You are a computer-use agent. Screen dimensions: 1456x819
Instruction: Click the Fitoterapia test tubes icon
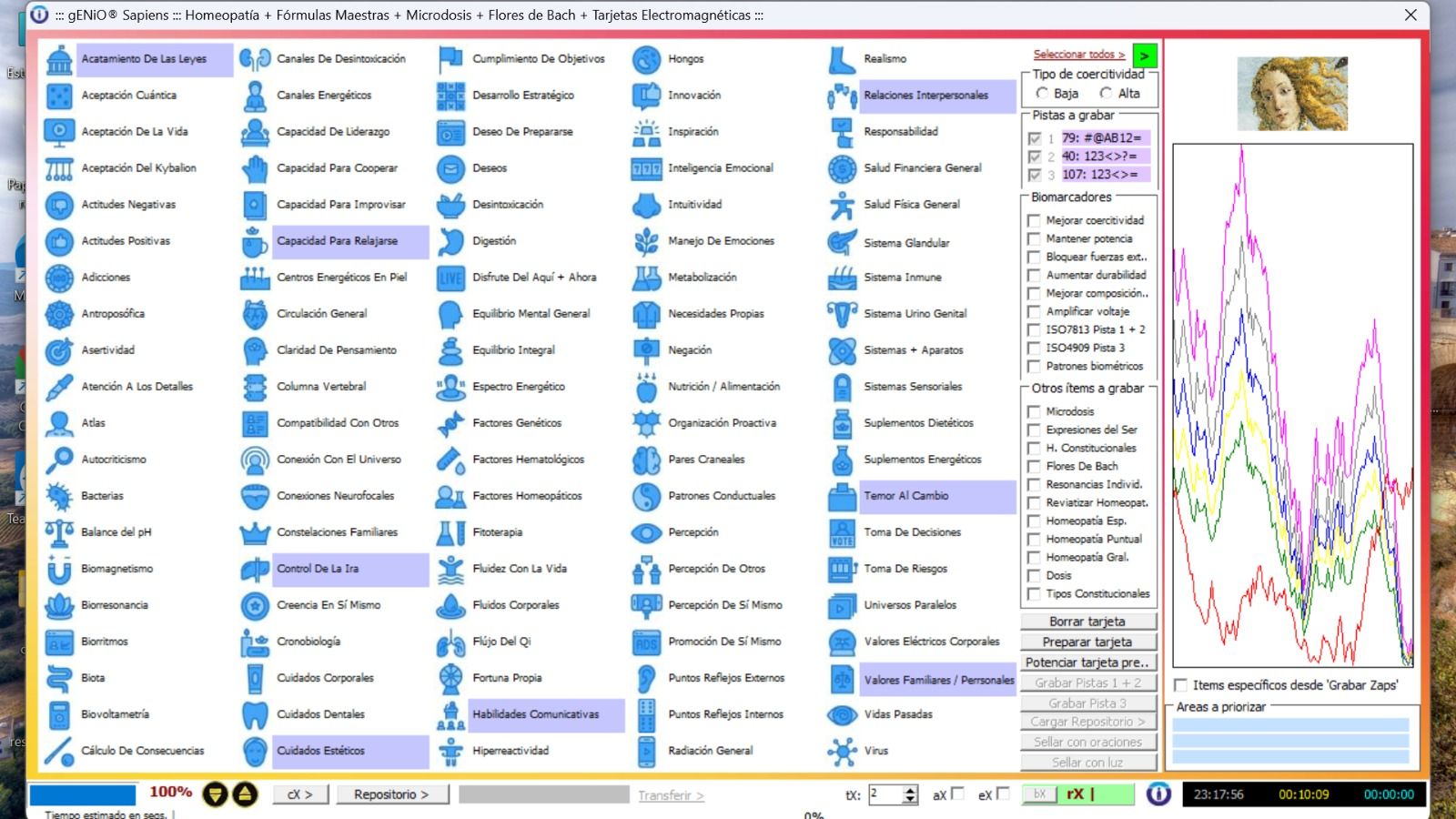click(450, 532)
